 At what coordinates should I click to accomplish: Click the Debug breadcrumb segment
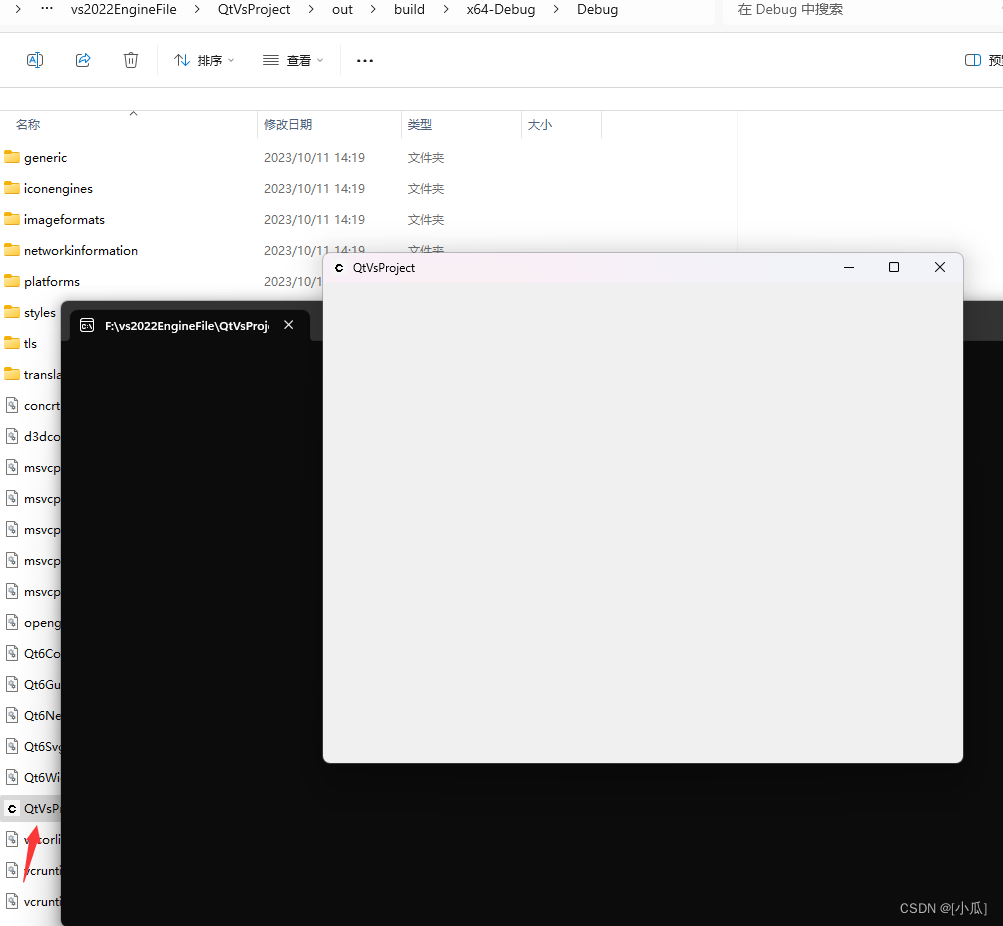(597, 10)
